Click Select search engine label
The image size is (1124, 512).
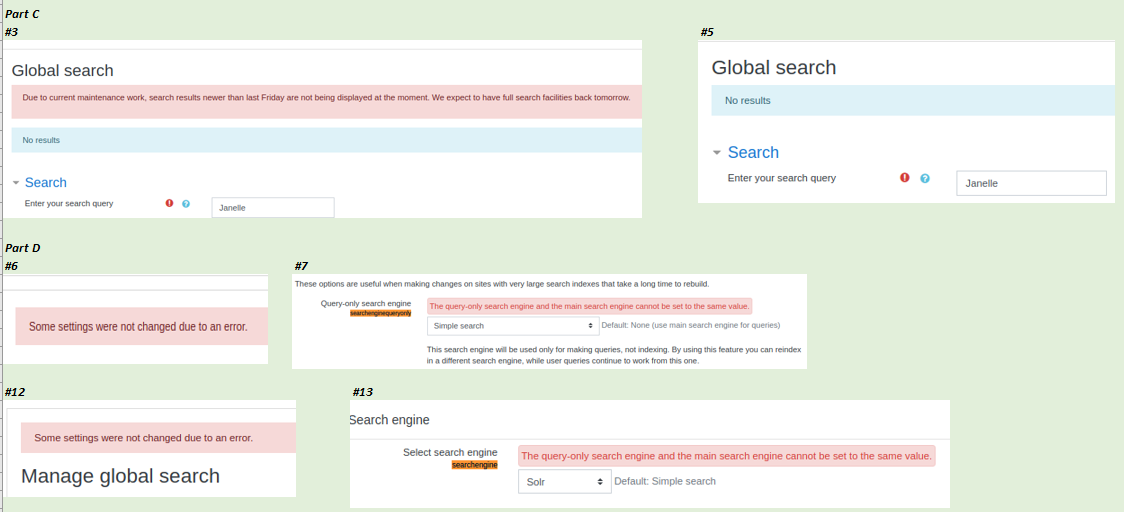[x=450, y=452]
